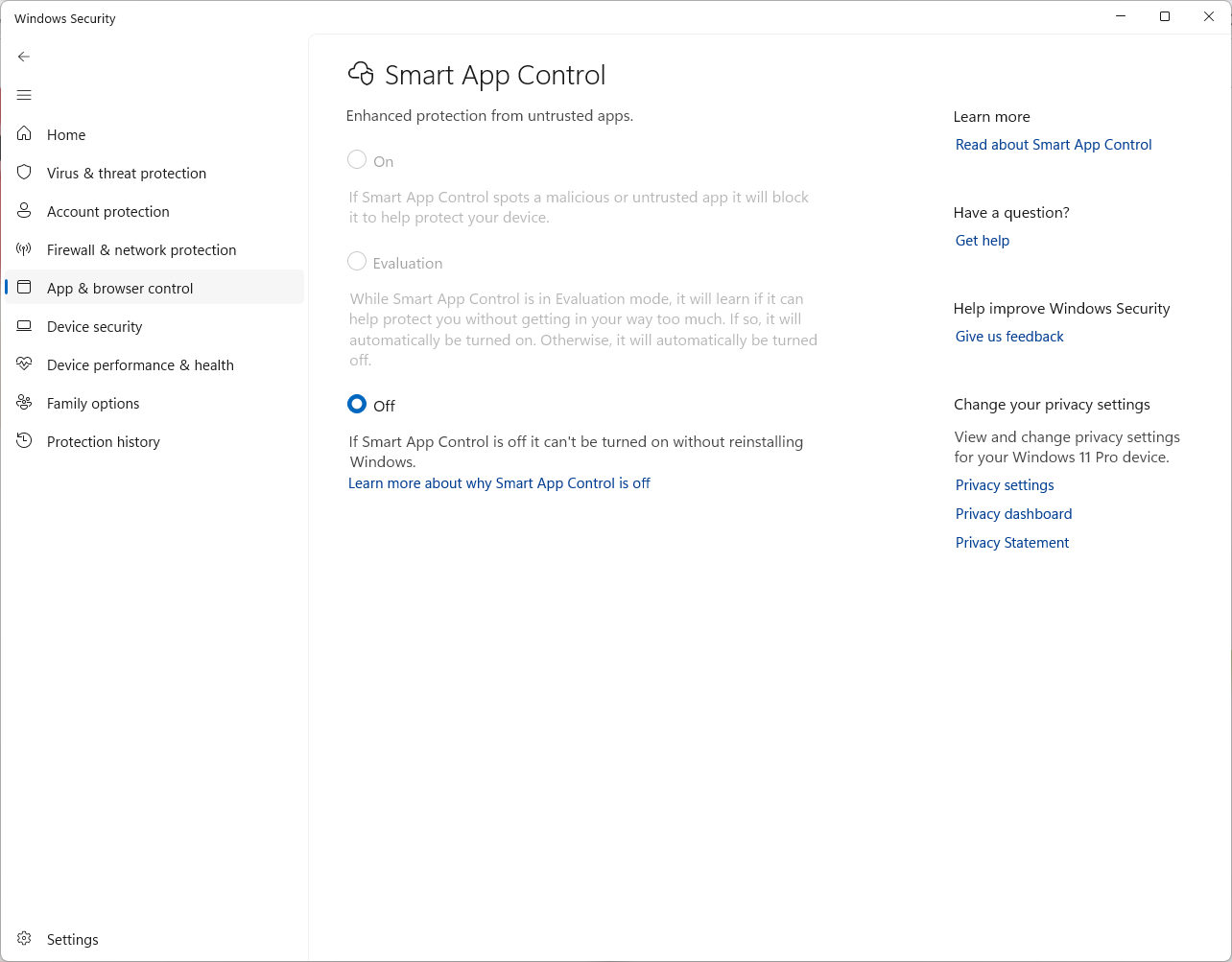Navigate to Firewall & network protection
1232x962 pixels.
click(x=142, y=249)
